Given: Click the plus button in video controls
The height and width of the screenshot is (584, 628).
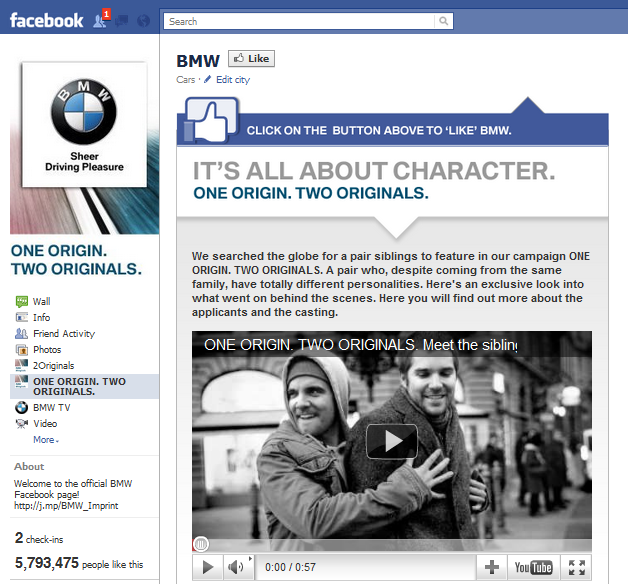Looking at the screenshot, I should pyautogui.click(x=492, y=567).
